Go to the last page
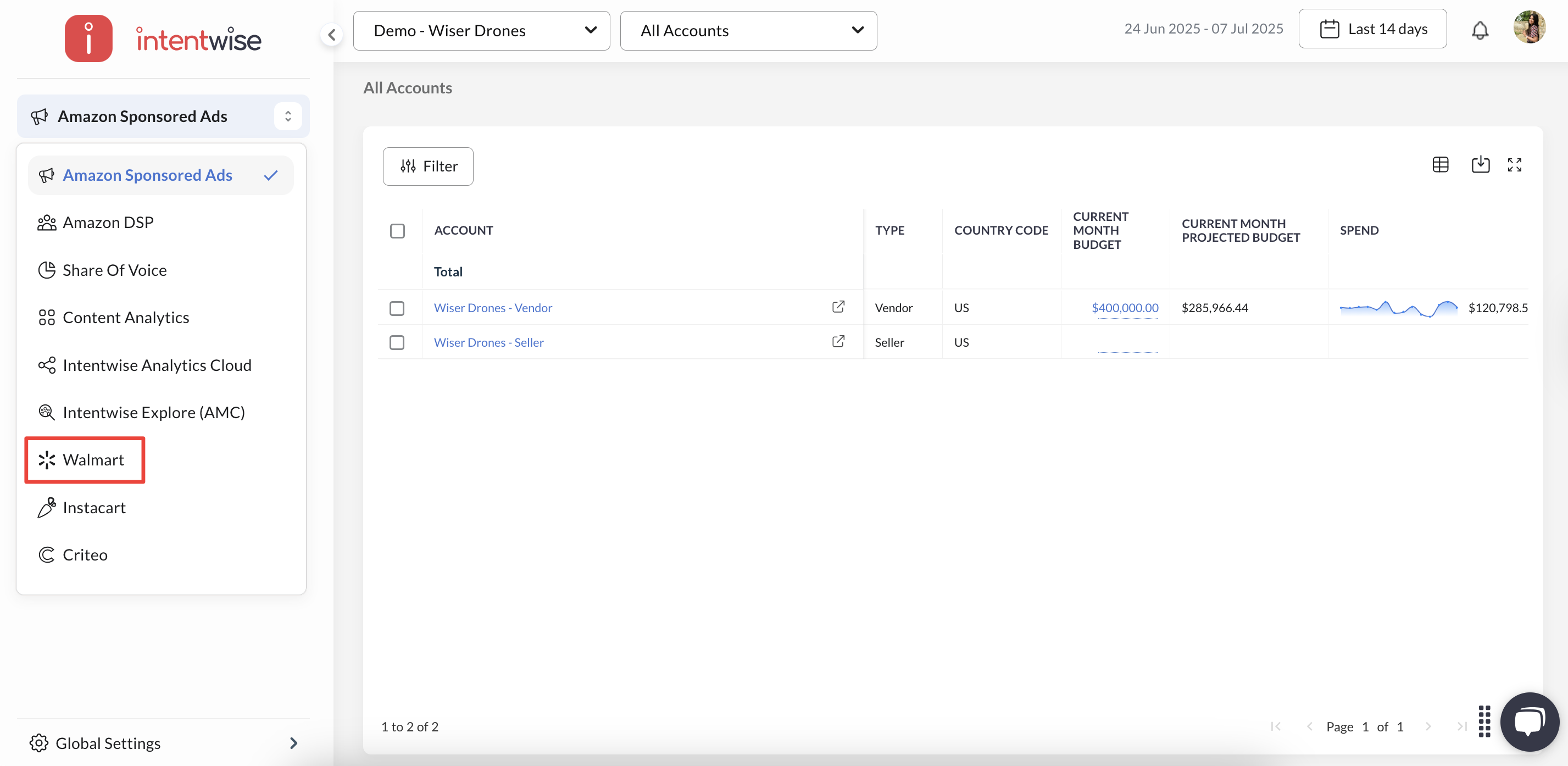 [1461, 726]
